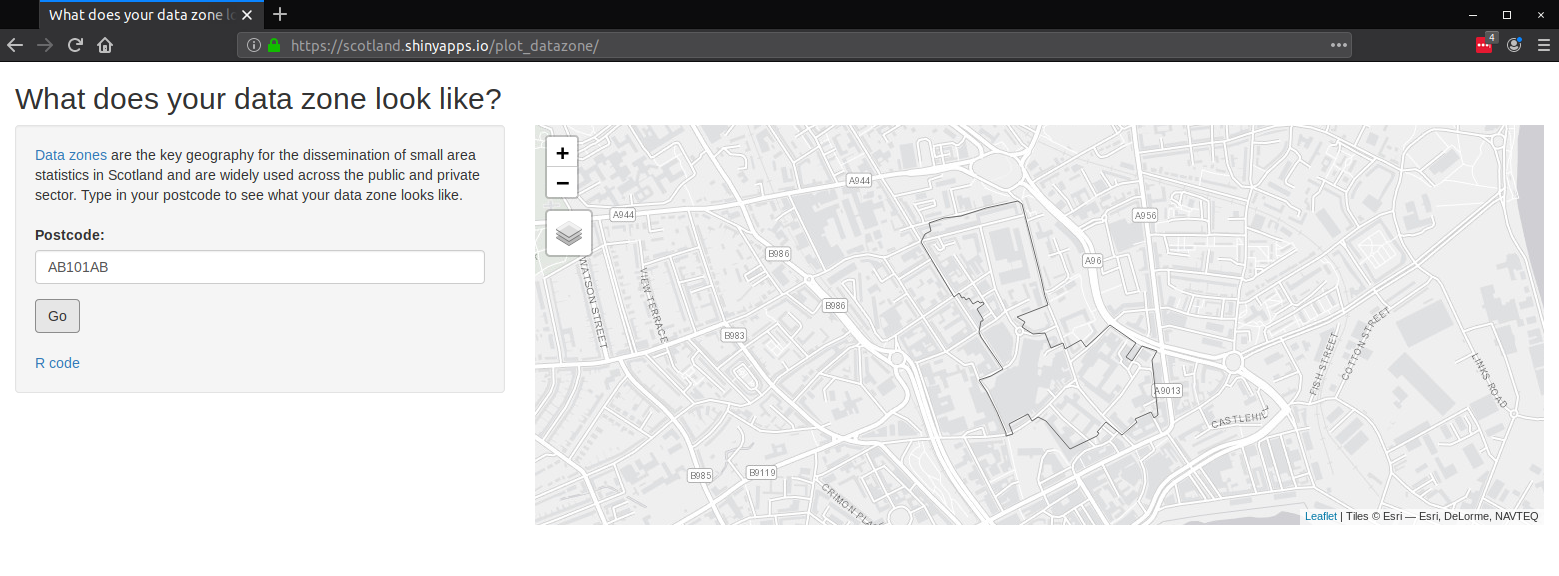Open the browser hamburger menu
Viewport: 1559px width, 576px height.
pyautogui.click(x=1543, y=45)
